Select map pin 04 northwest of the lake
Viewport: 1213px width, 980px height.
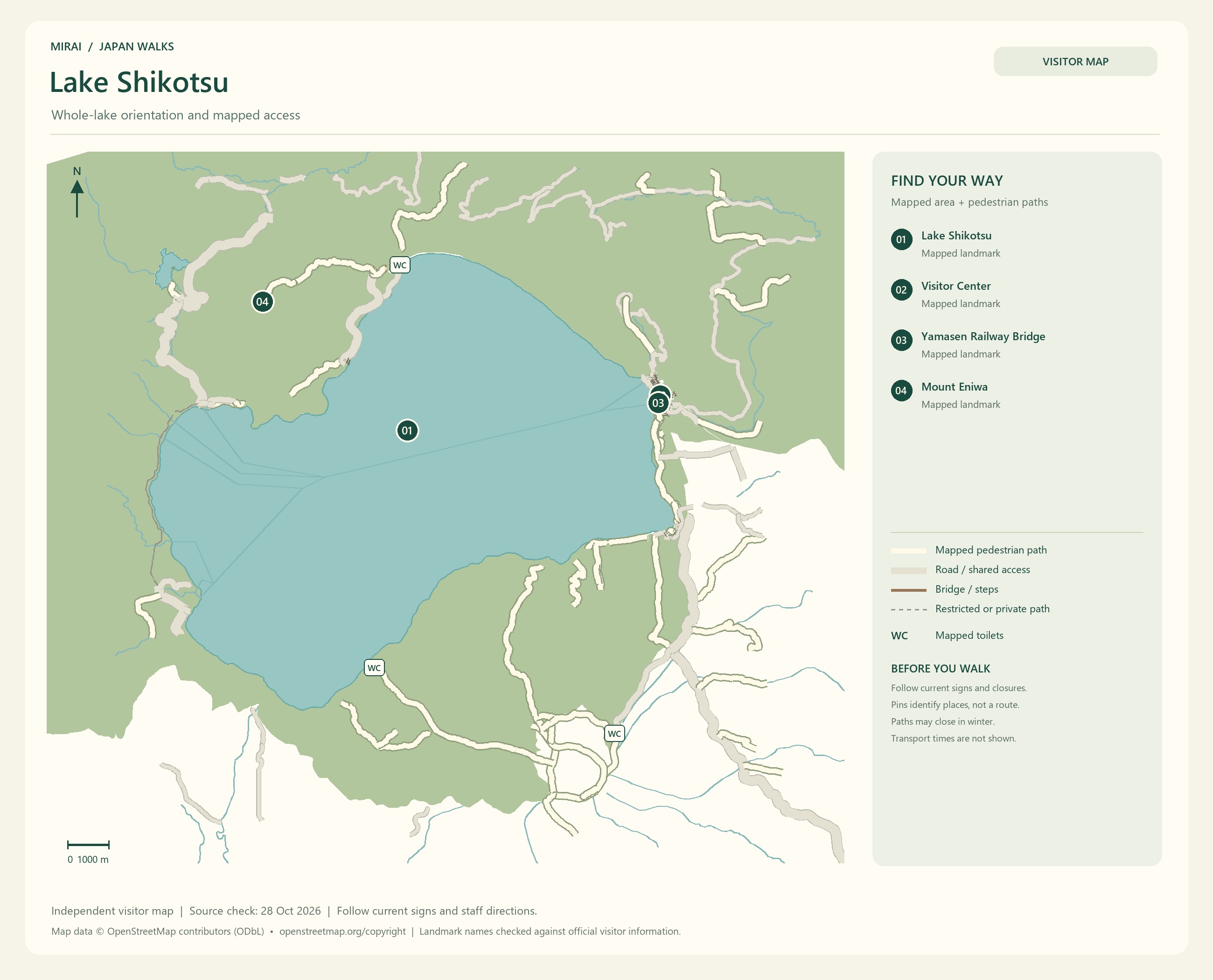click(263, 301)
